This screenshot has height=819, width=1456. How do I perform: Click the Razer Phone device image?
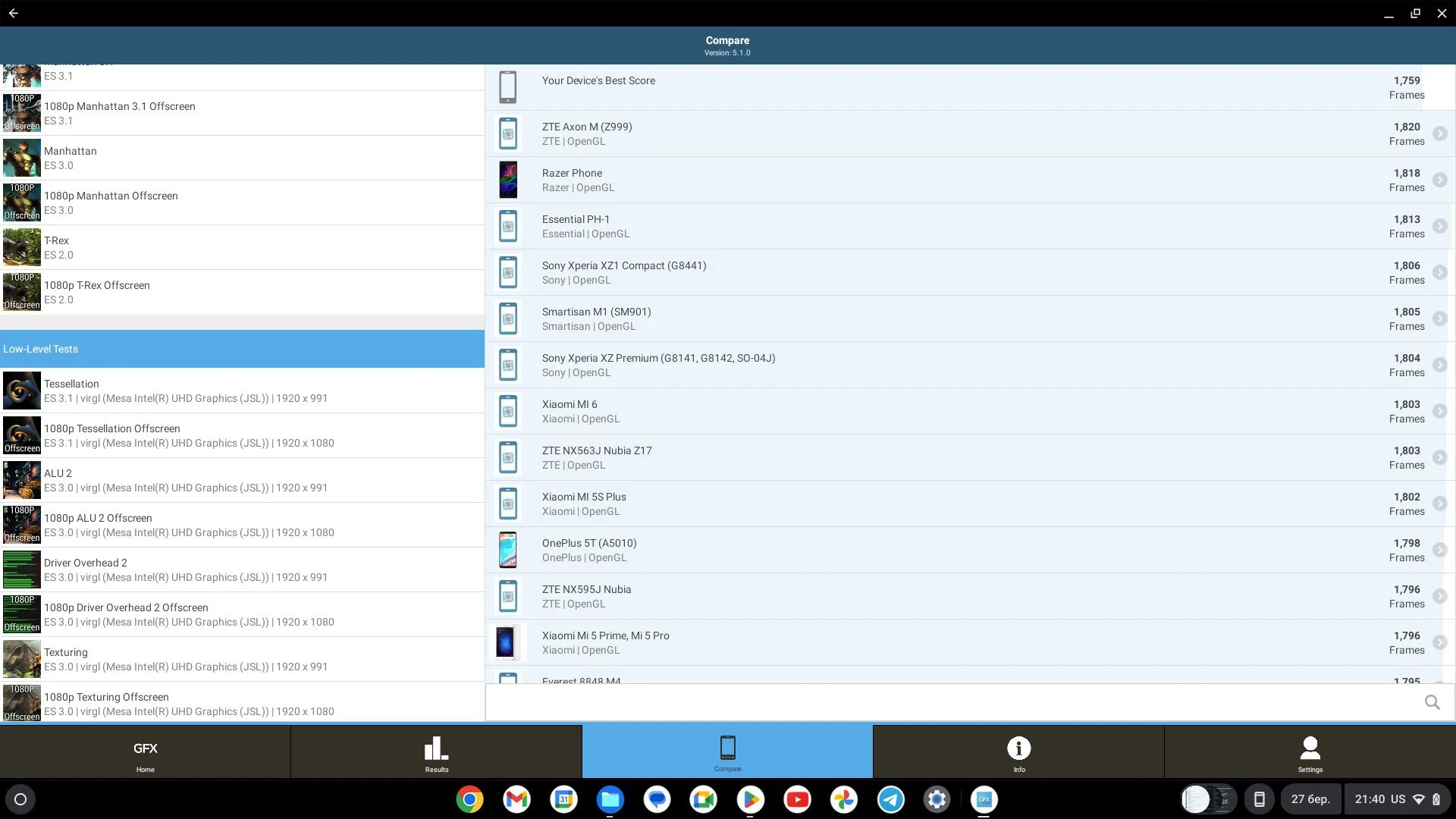click(508, 180)
